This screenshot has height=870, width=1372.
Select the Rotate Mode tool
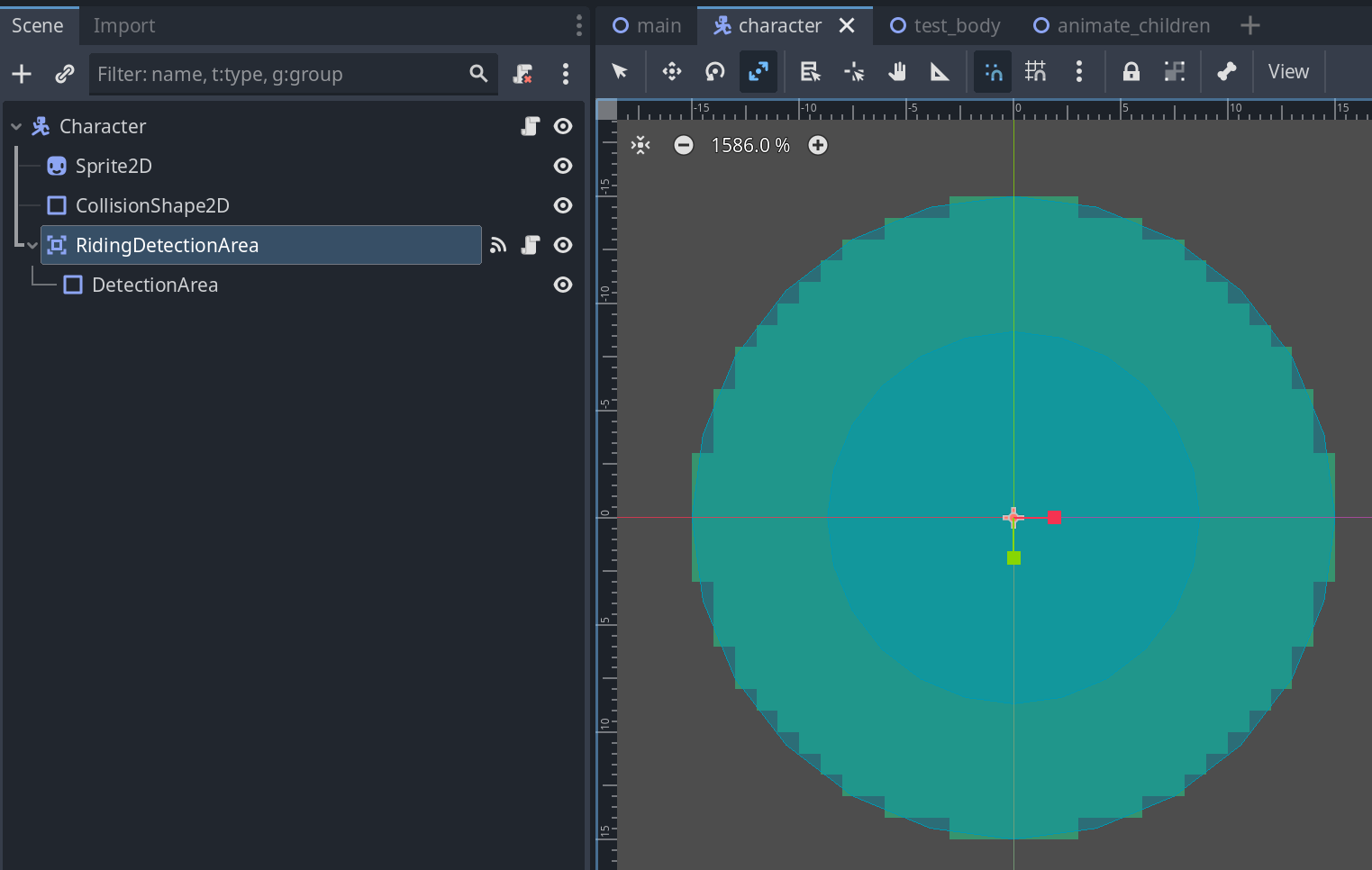coord(714,72)
